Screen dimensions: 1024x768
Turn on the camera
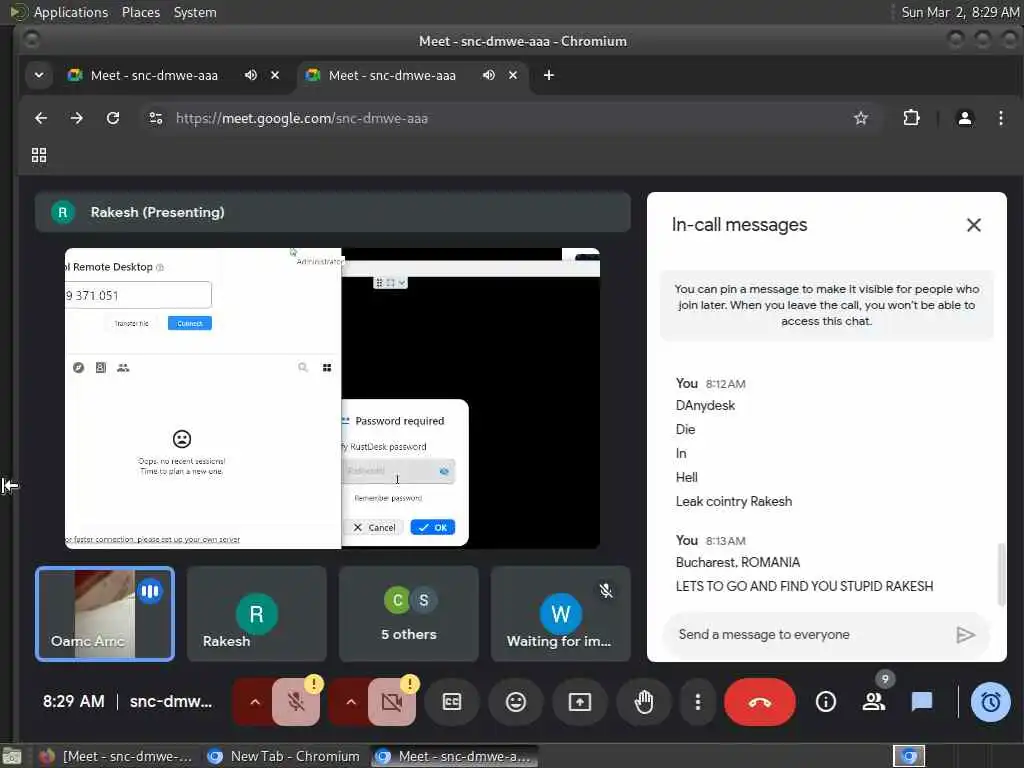click(x=392, y=702)
